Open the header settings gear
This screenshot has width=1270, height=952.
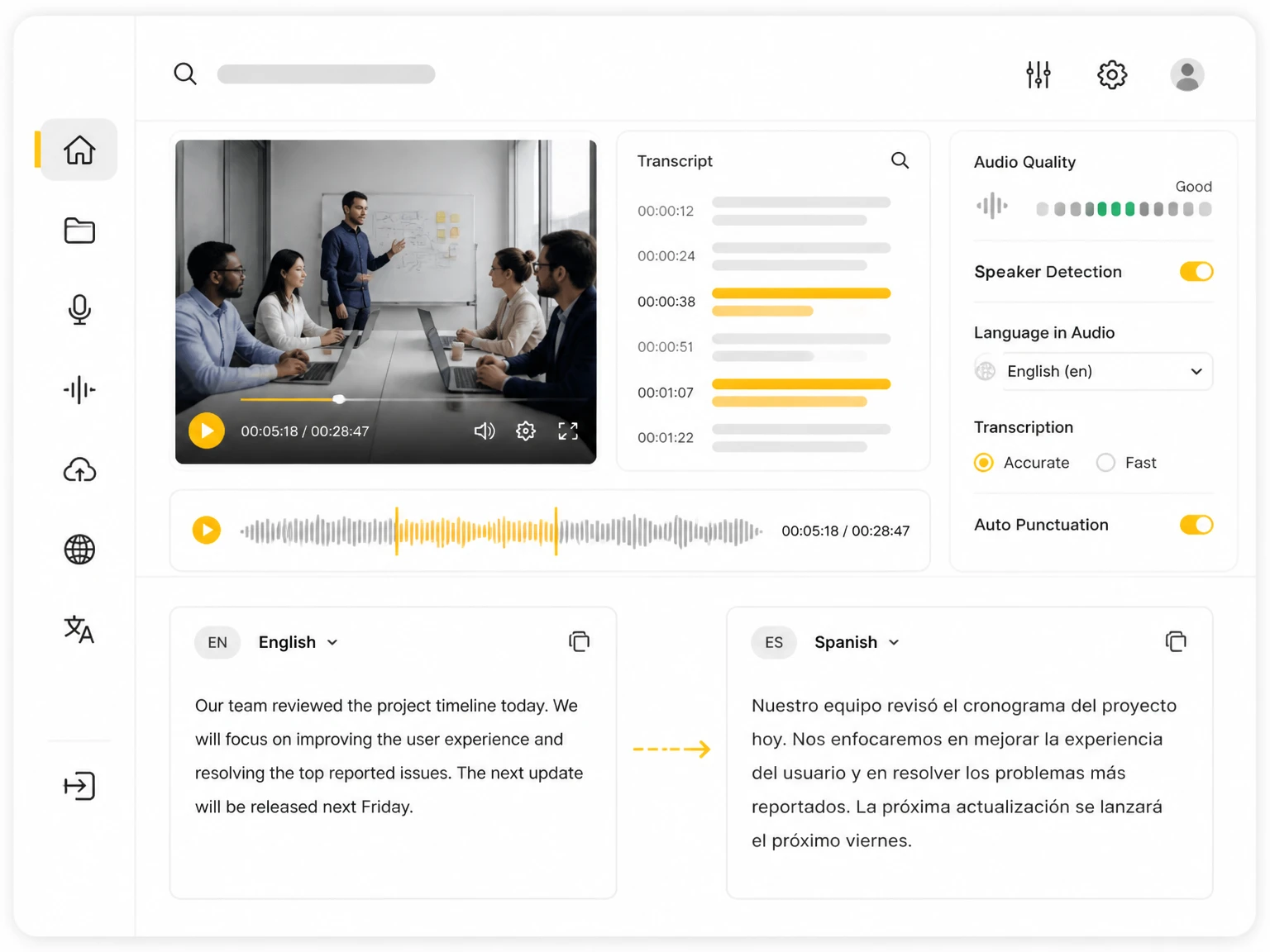tap(1112, 74)
